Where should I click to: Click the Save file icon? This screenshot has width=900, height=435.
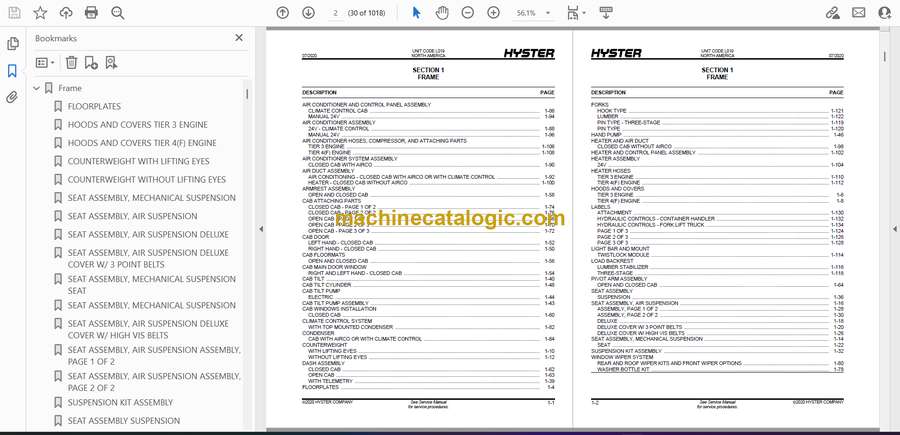click(x=14, y=13)
